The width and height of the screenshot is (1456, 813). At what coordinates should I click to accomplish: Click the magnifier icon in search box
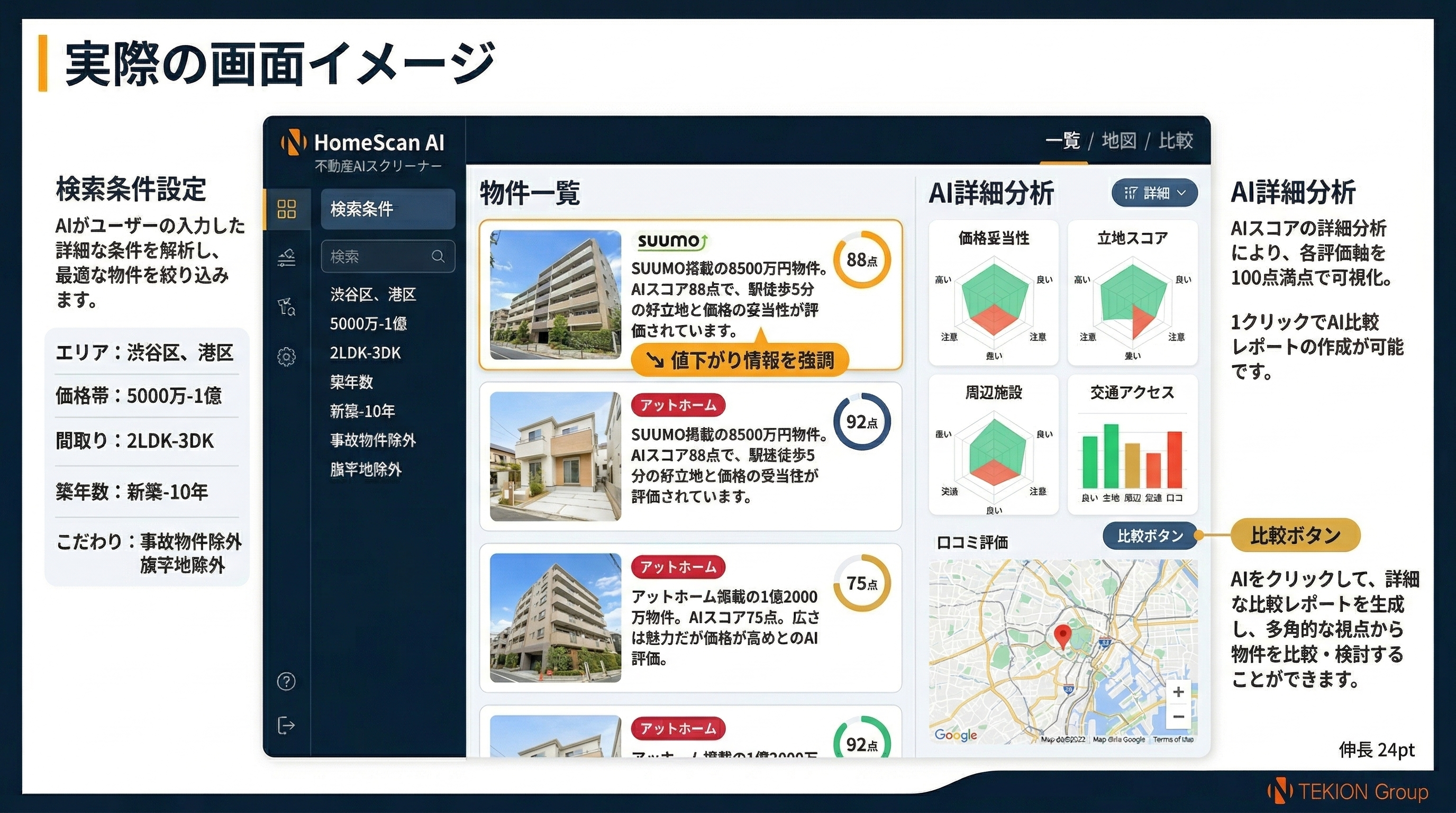(438, 256)
